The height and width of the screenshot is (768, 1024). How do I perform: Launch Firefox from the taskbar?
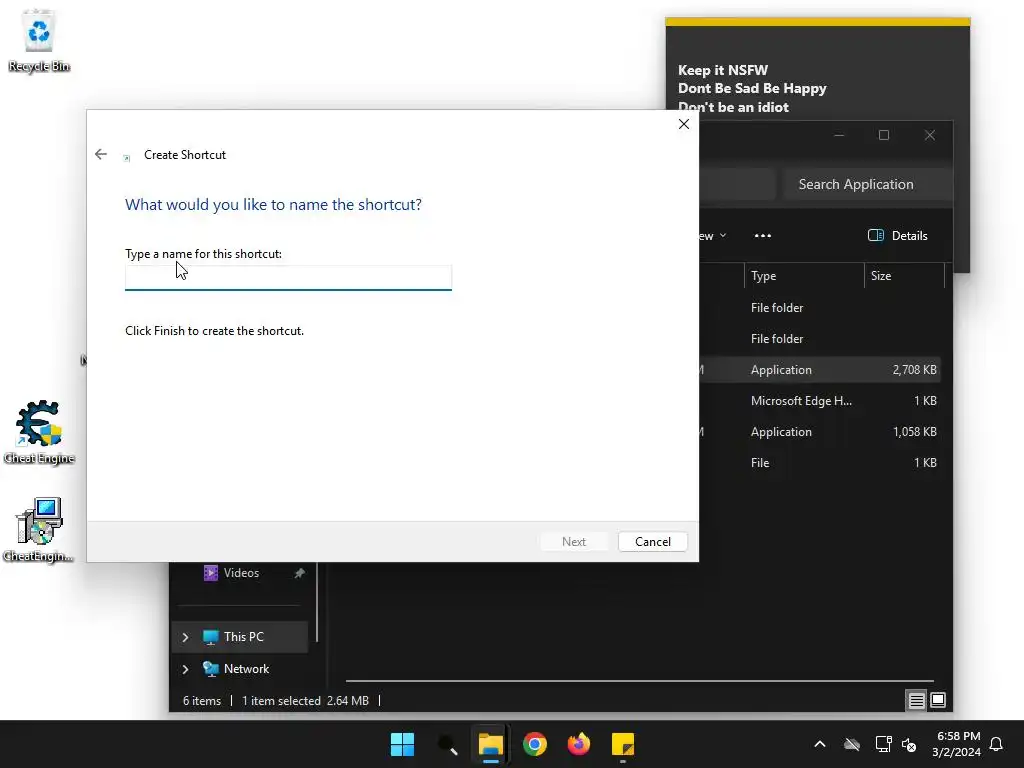pyautogui.click(x=579, y=744)
